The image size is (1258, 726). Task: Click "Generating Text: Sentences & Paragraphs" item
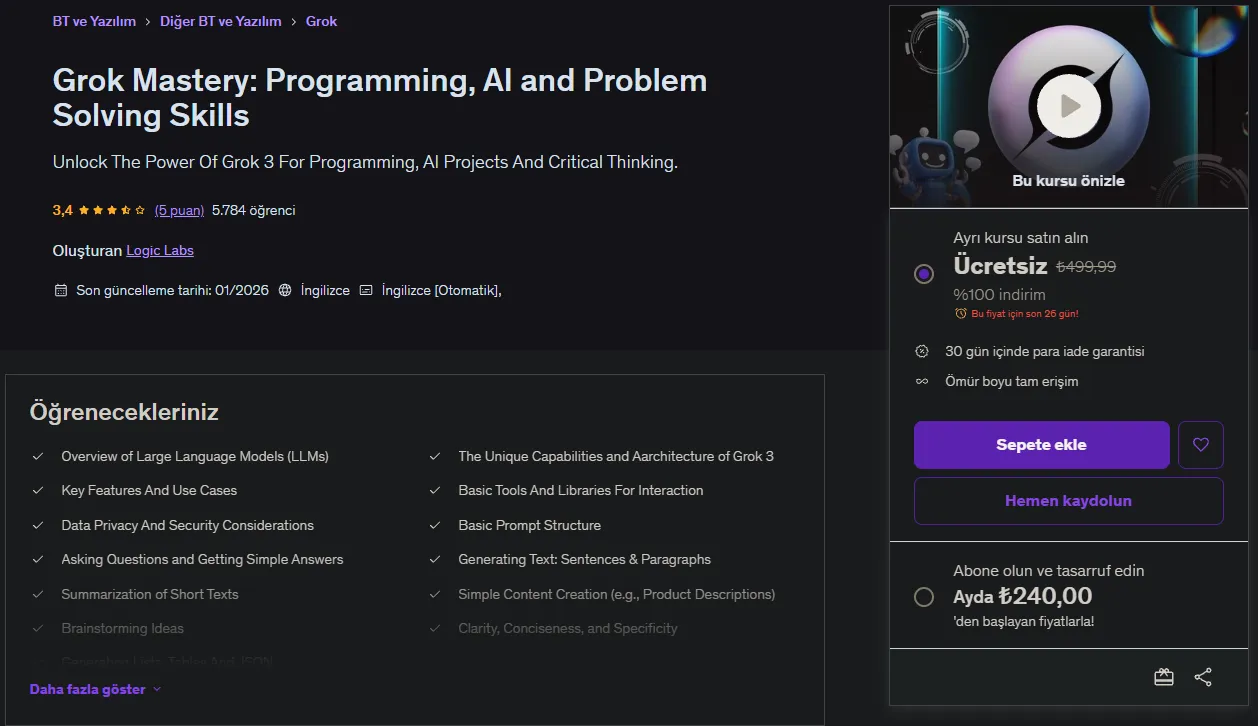click(x=585, y=560)
